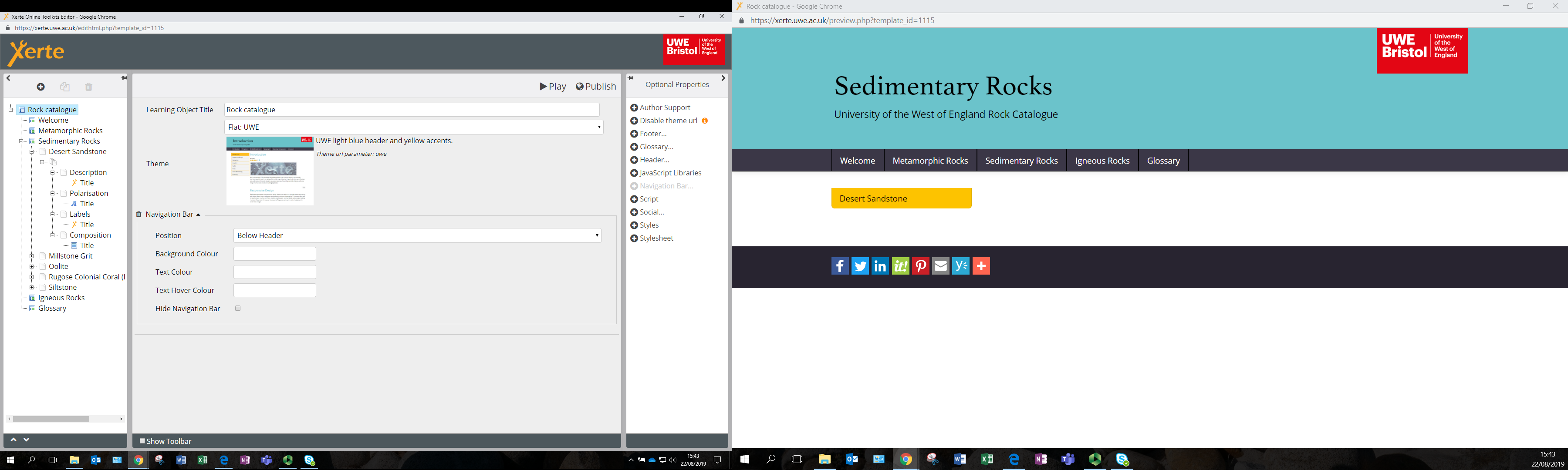This screenshot has width=1568, height=470.
Task: Open Igneous Rocks tab in preview navigation
Action: (1102, 161)
